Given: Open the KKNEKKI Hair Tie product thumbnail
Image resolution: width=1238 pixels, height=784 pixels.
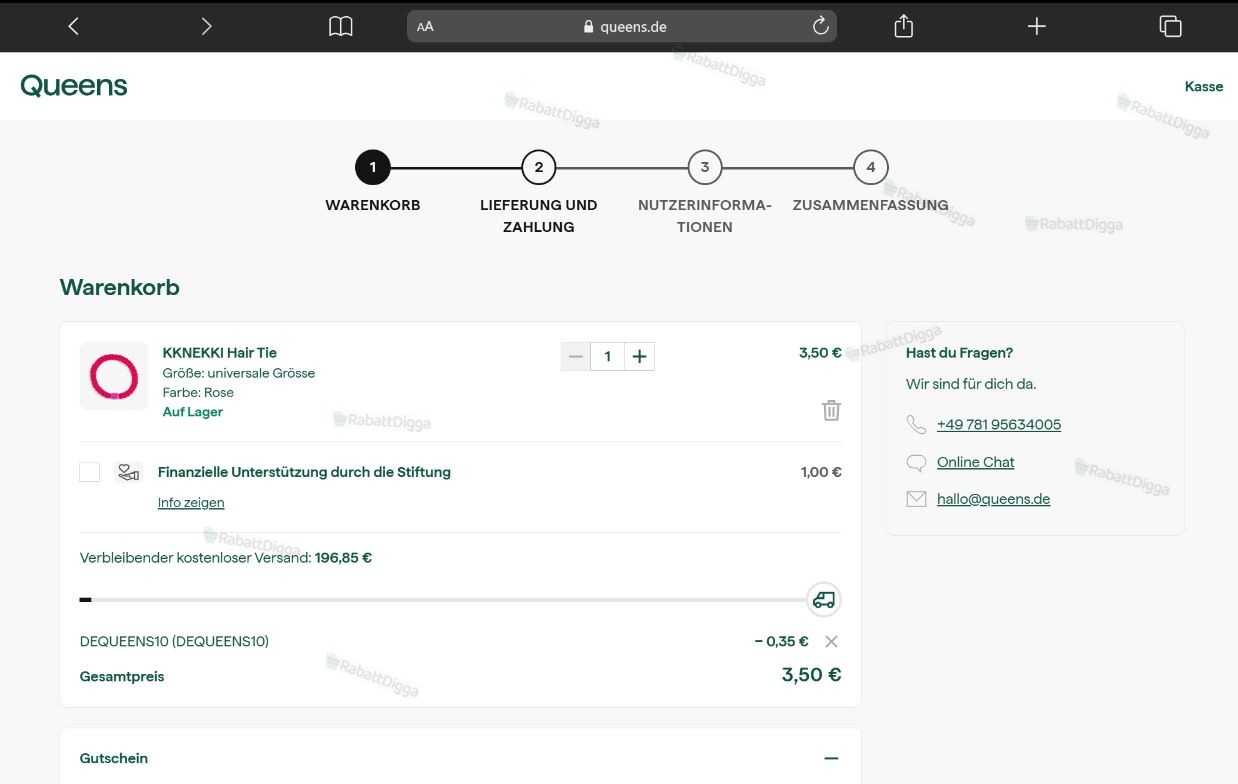Looking at the screenshot, I should click(x=114, y=376).
